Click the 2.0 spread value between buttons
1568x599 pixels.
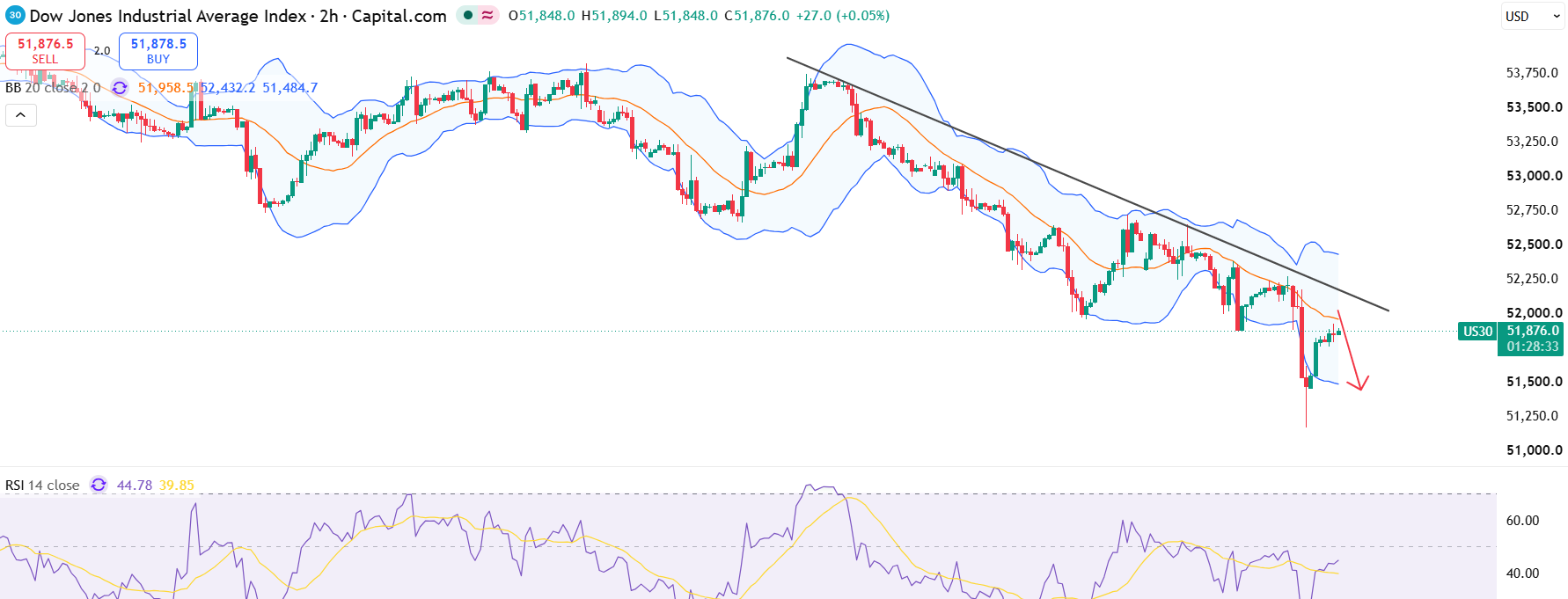(102, 51)
